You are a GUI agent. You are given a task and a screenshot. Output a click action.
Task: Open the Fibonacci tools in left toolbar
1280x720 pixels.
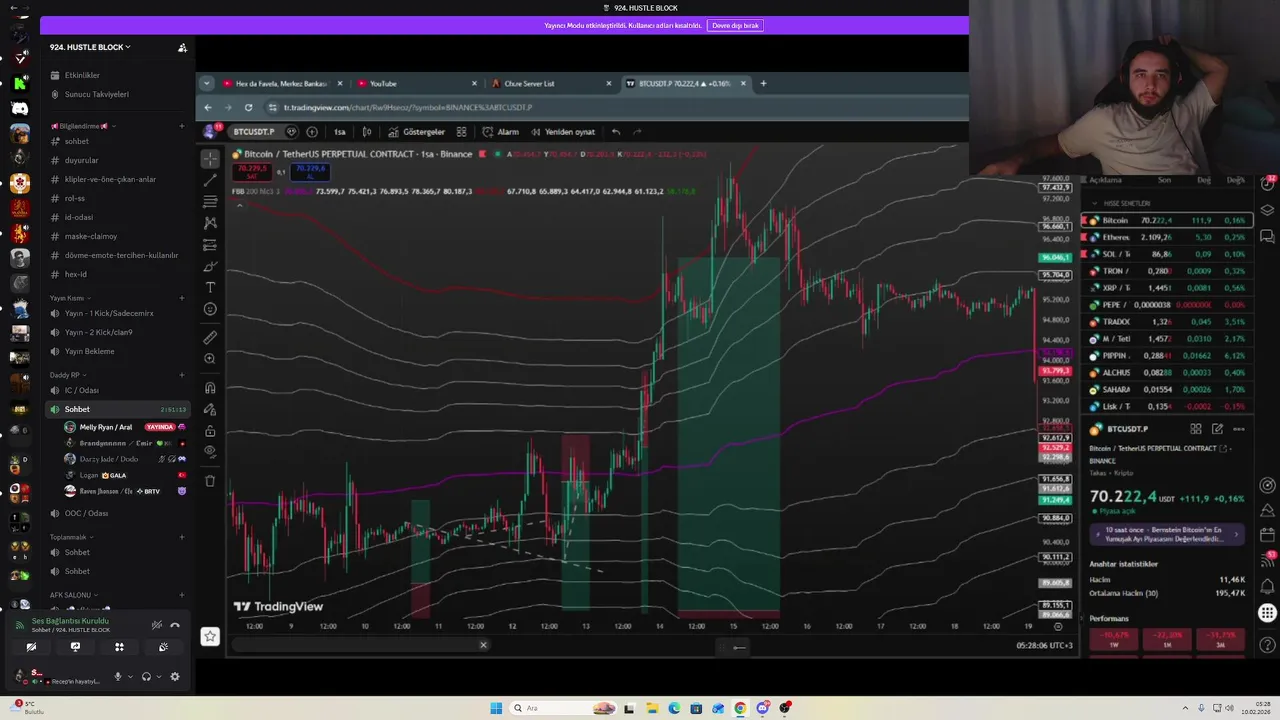point(210,202)
